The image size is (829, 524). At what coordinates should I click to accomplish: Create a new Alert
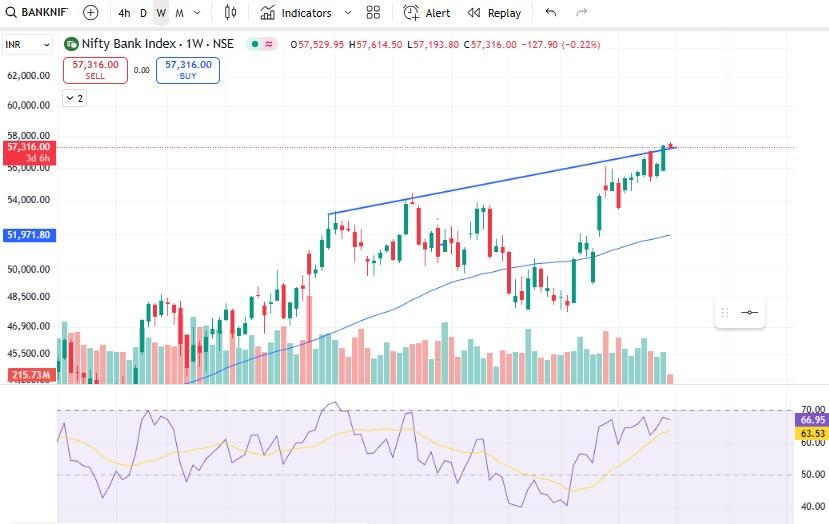tap(427, 13)
